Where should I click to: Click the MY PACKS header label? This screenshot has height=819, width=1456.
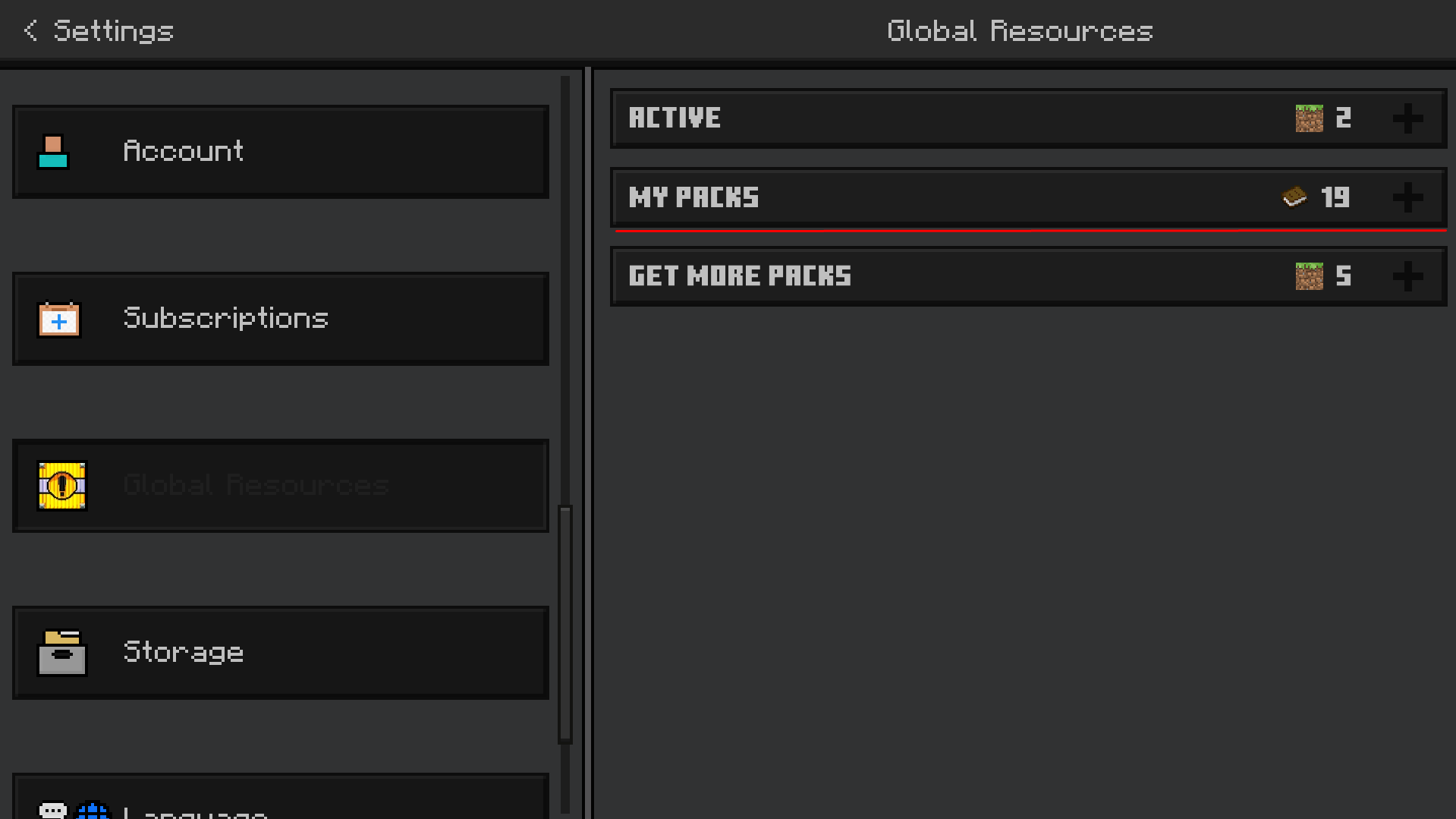(x=693, y=197)
